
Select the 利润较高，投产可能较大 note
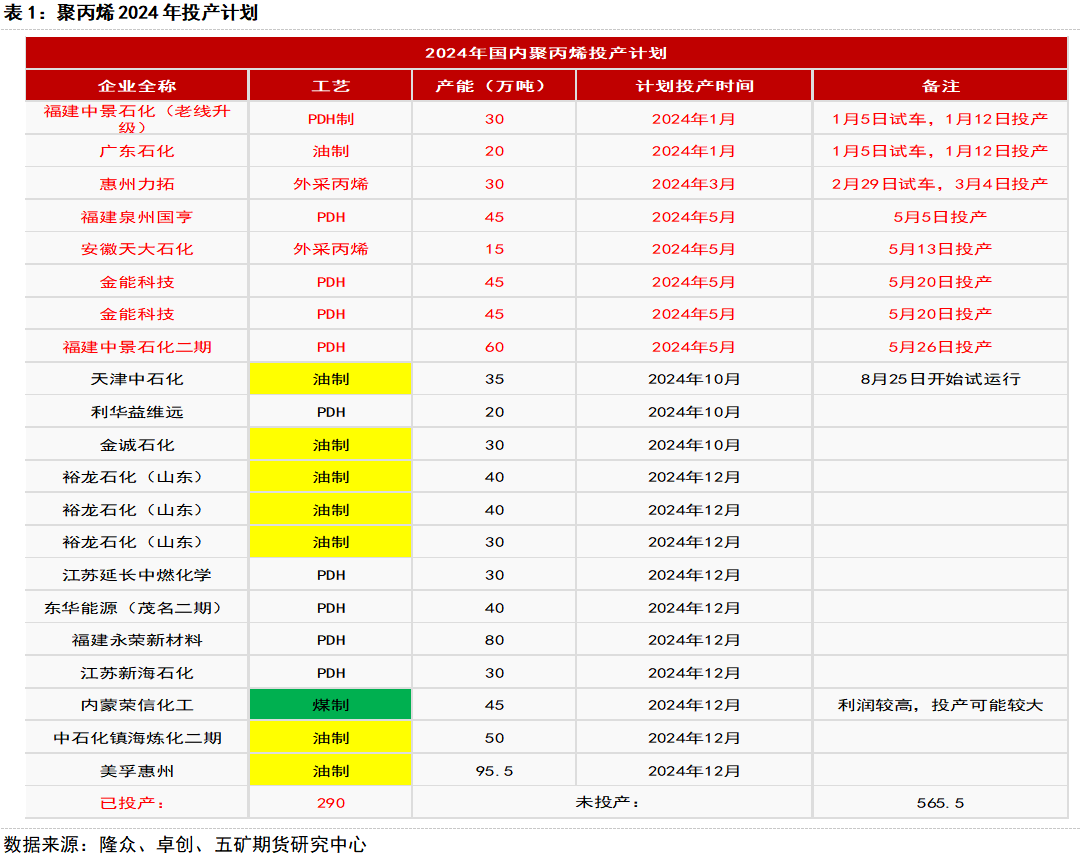tap(940, 705)
